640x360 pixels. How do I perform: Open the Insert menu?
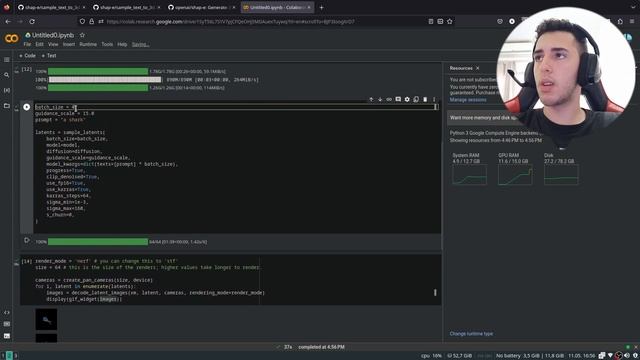click(x=69, y=44)
